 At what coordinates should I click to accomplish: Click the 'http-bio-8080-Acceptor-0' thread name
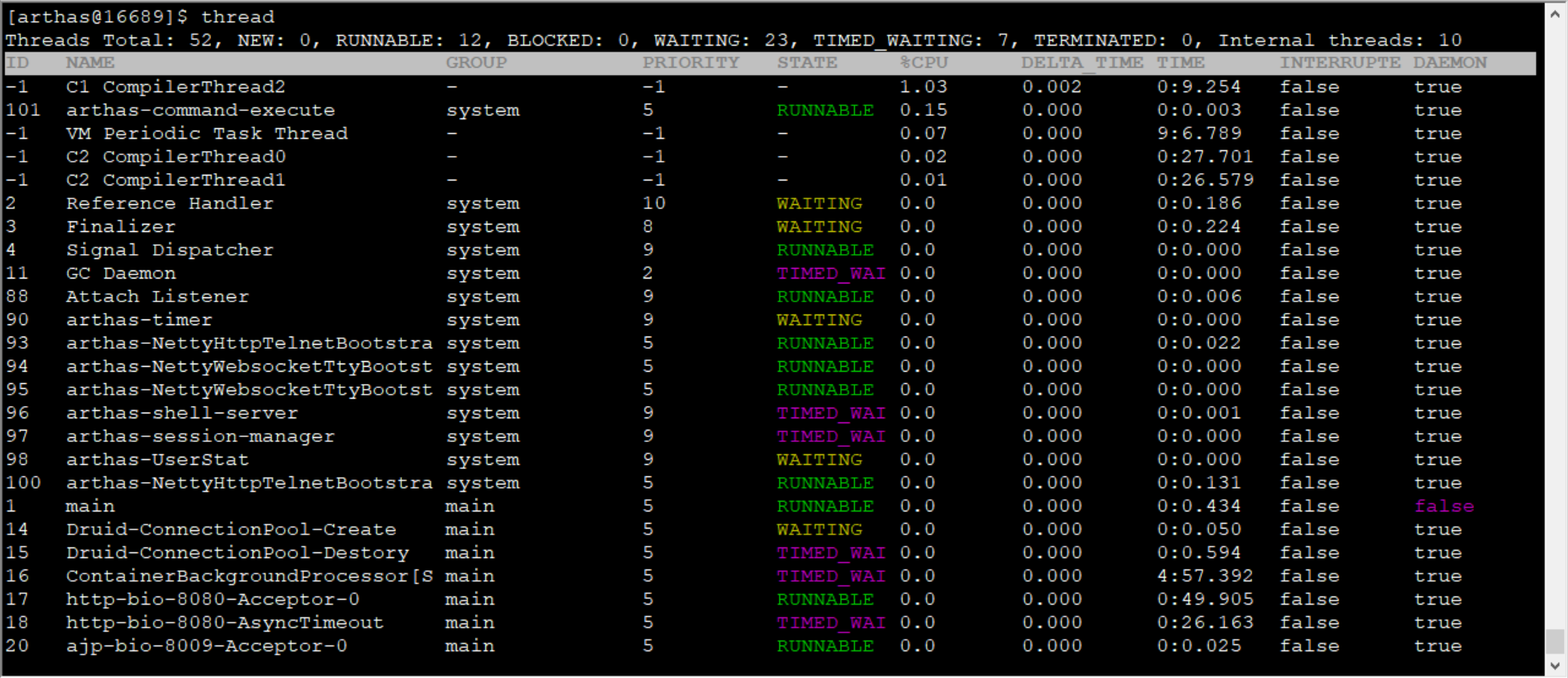tap(212, 600)
